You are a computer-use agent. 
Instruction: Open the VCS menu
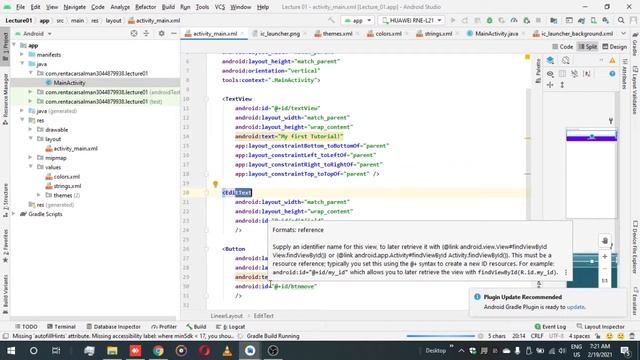click(x=220, y=7)
